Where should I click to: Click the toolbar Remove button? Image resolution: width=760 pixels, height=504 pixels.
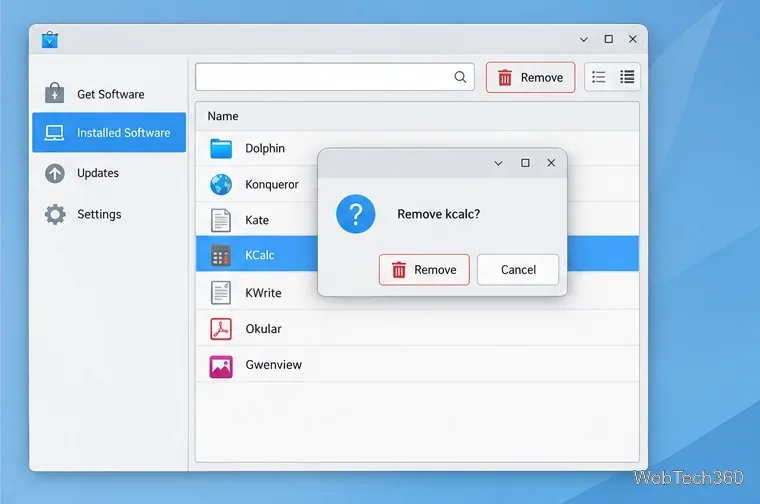pos(530,77)
